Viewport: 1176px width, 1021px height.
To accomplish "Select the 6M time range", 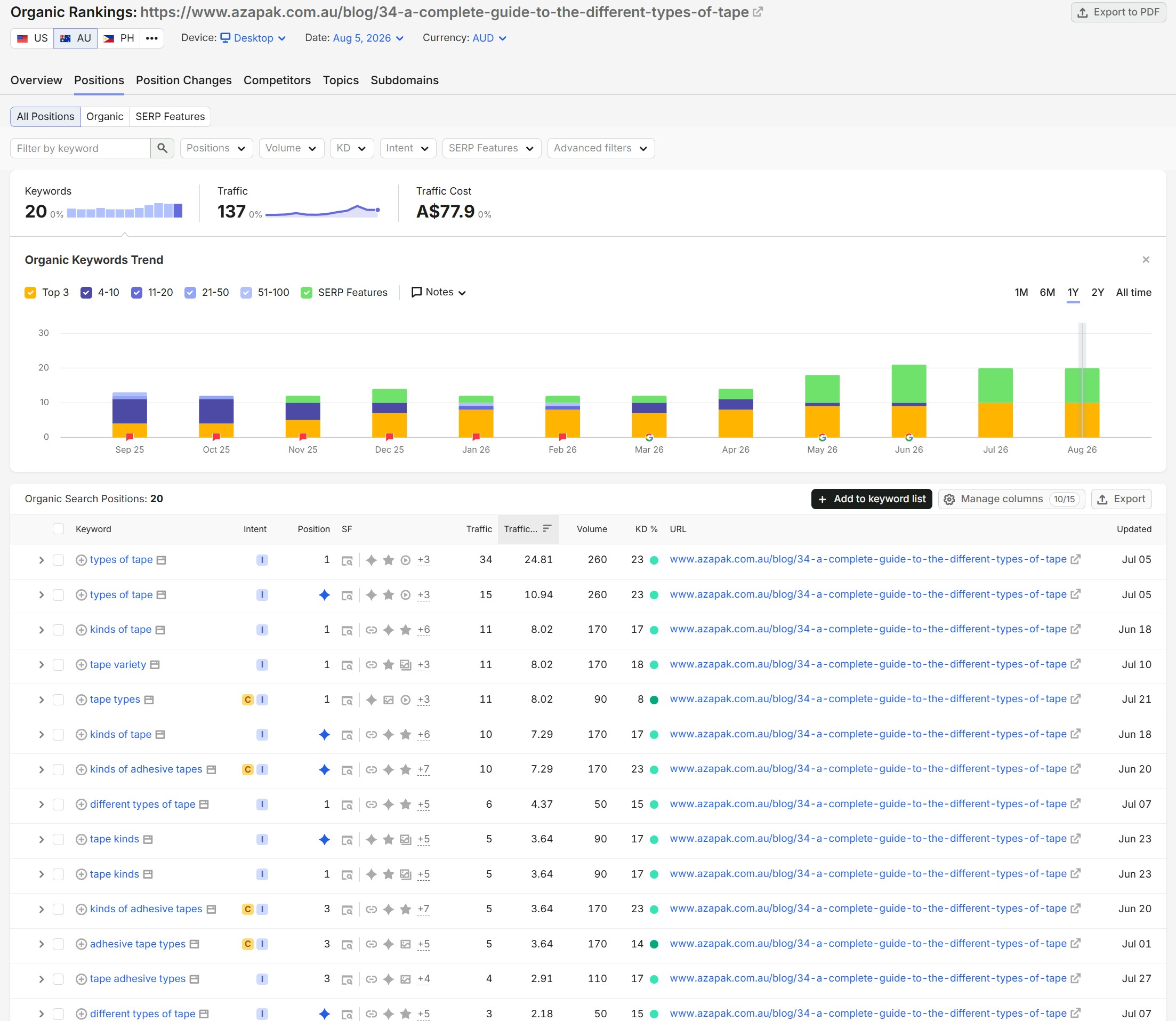I will [1047, 292].
